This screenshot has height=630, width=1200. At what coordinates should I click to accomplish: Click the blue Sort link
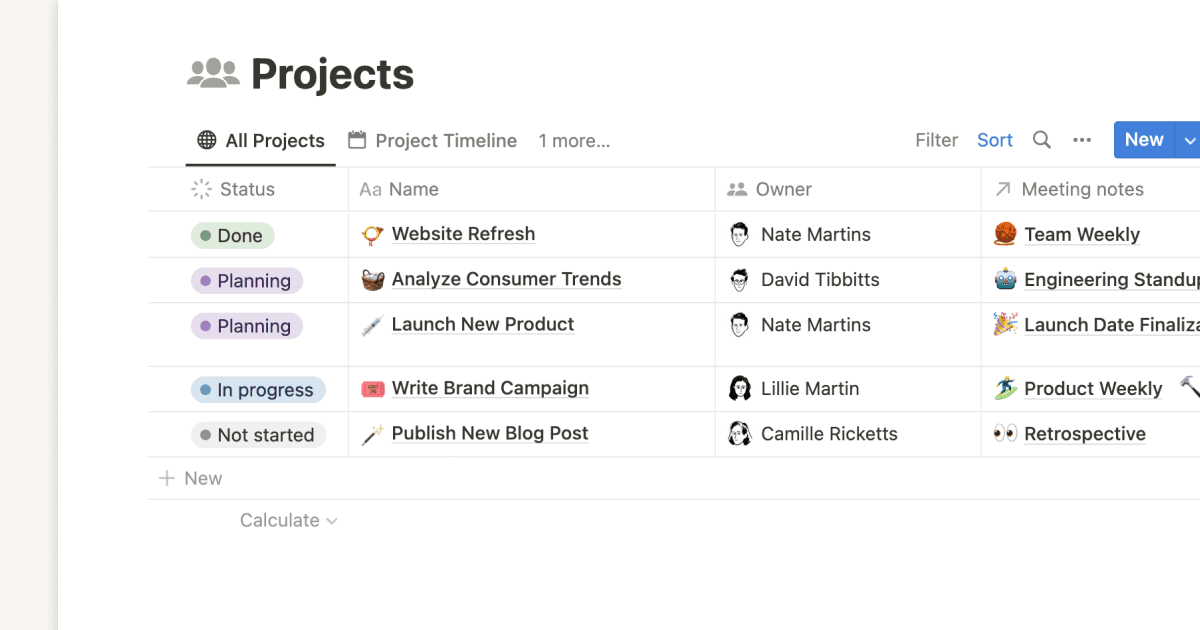click(x=994, y=140)
